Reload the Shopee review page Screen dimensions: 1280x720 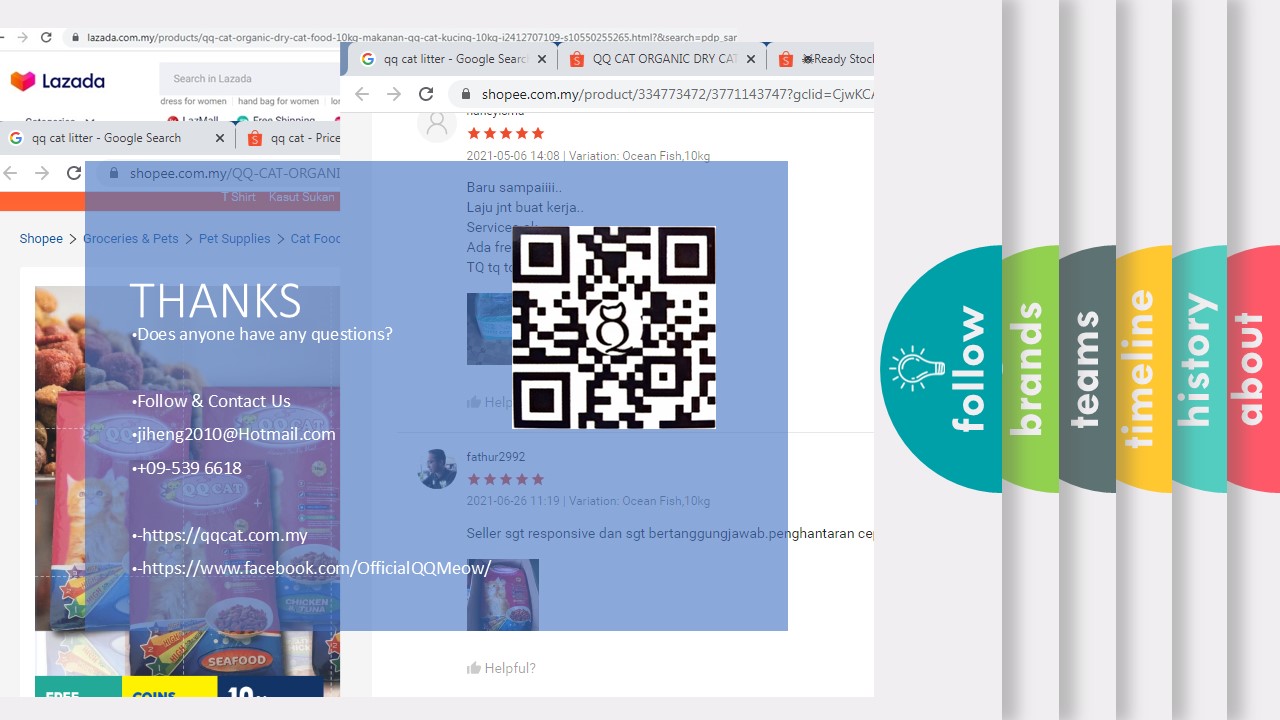coord(426,94)
